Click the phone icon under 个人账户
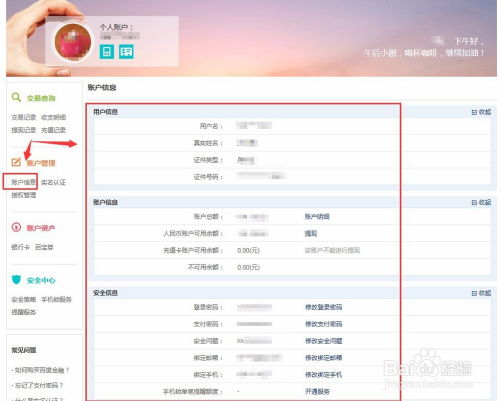 [x=107, y=52]
